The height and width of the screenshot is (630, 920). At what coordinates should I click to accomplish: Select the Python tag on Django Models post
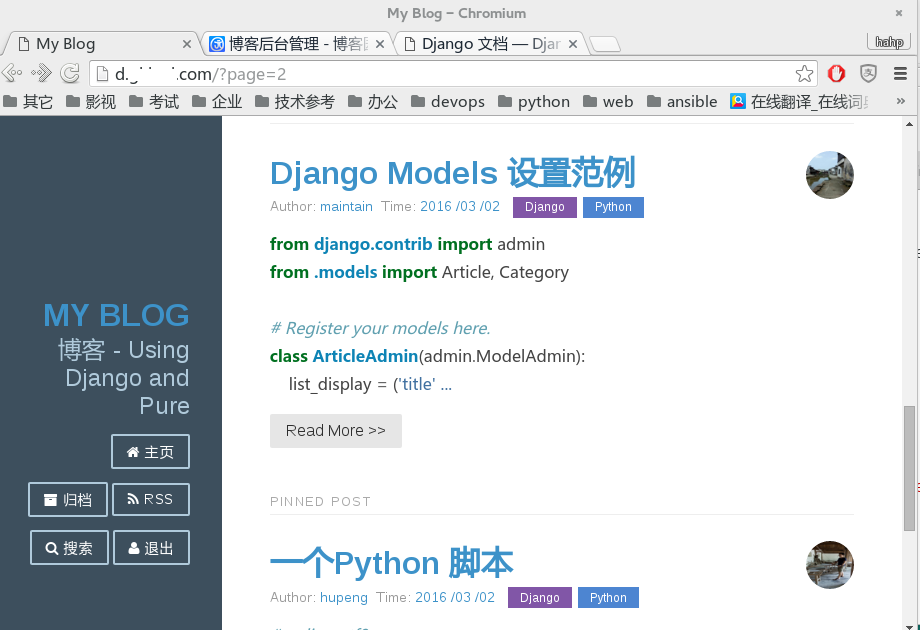tap(613, 207)
